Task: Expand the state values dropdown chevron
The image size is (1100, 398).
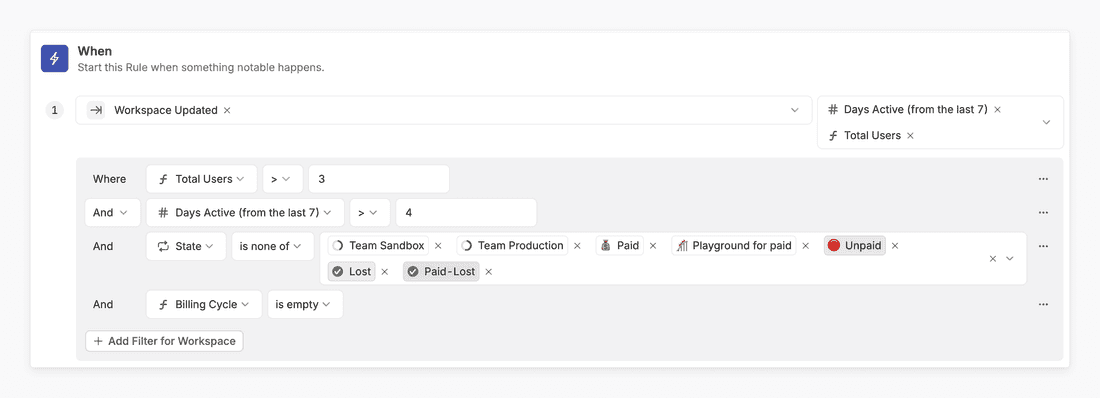Action: tap(1010, 258)
